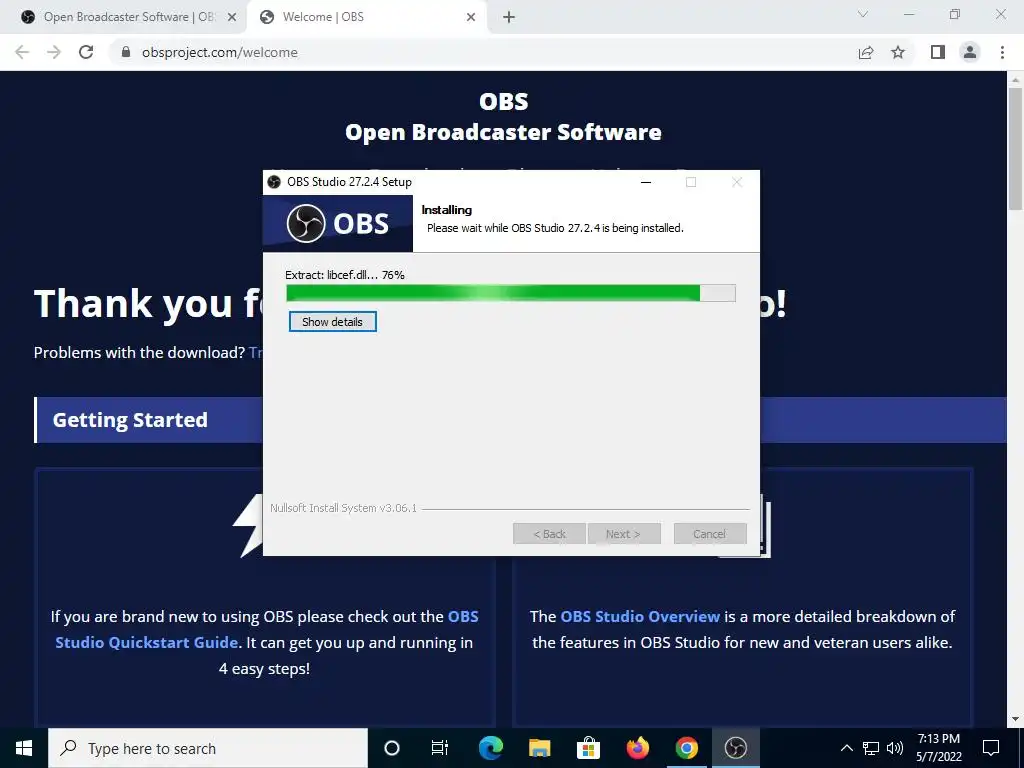Click the padlock site info icon
Screen dimensions: 1024x768
coord(126,52)
